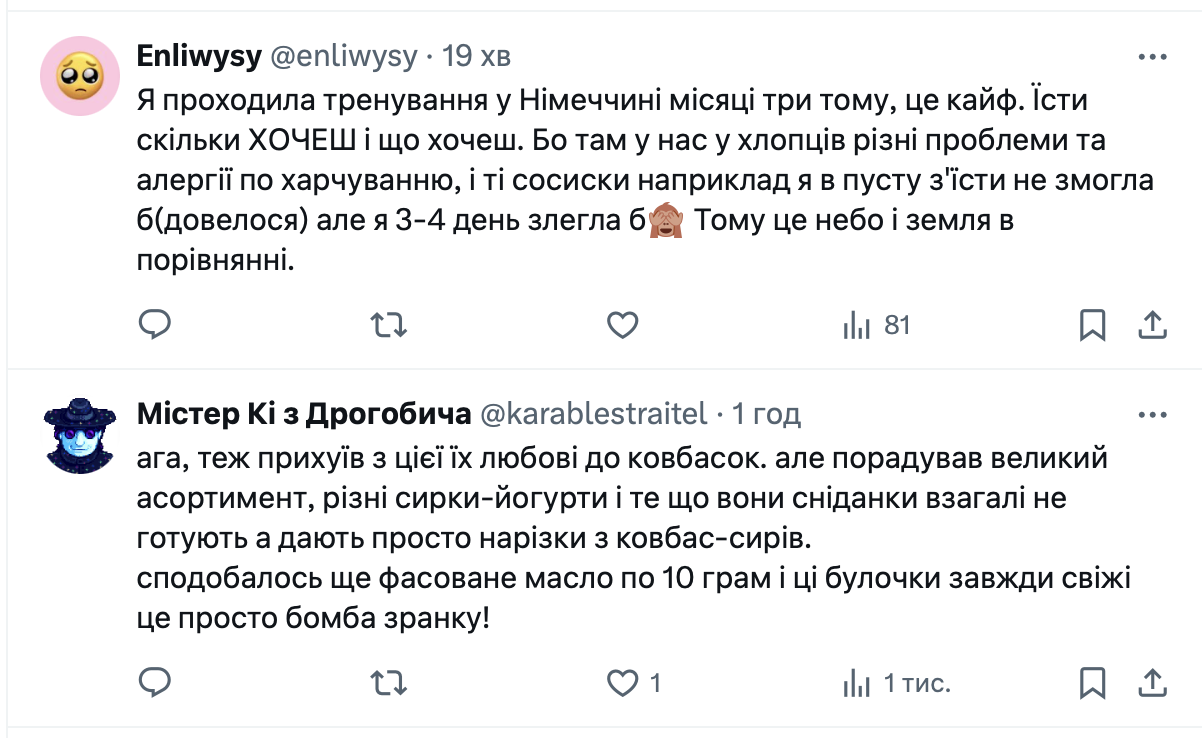Image resolution: width=1202 pixels, height=738 pixels.
Task: Reply to Містер Кі's tweet
Action: coord(154,683)
